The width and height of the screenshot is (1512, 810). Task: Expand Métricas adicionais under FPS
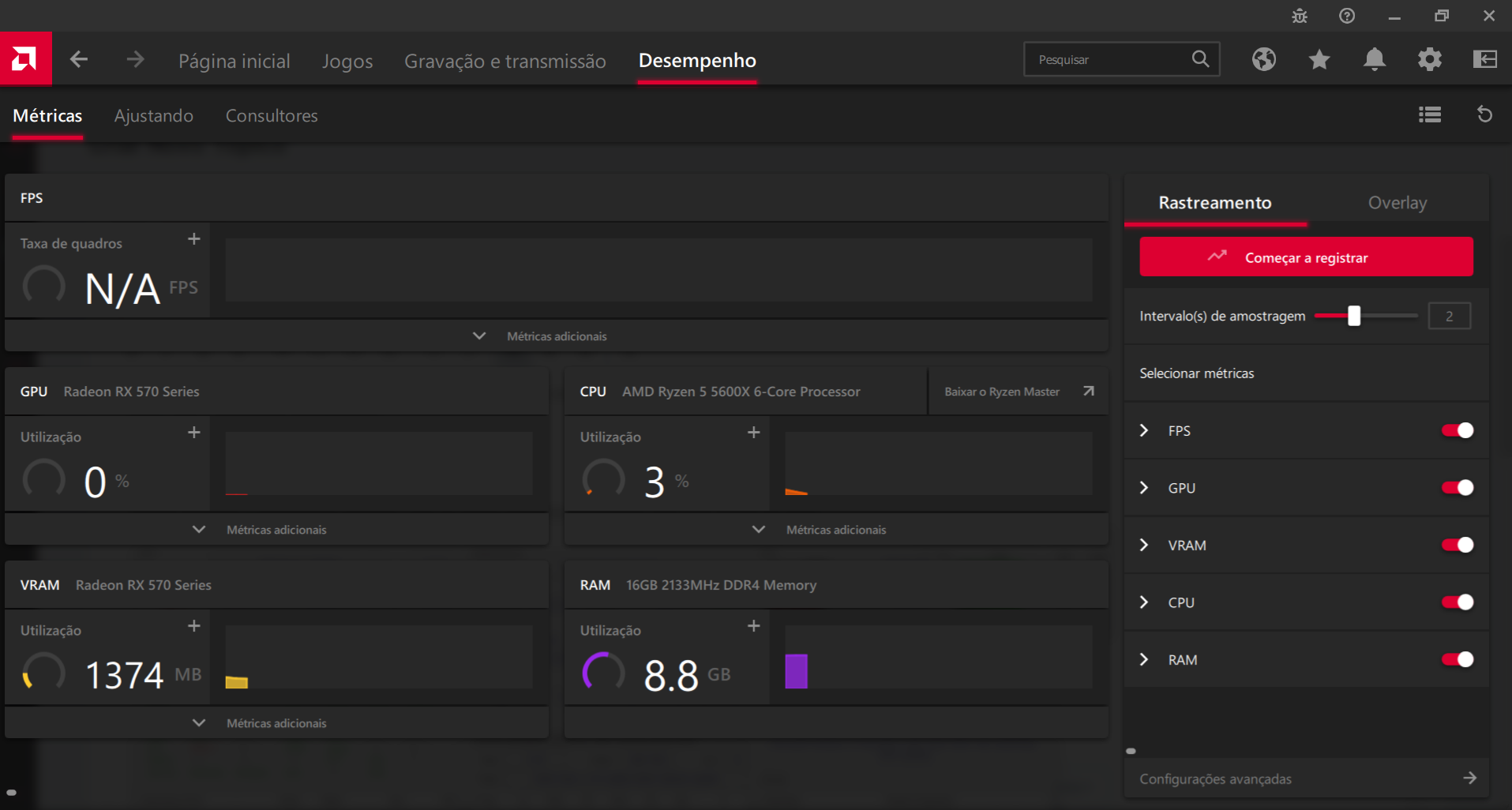coord(557,336)
